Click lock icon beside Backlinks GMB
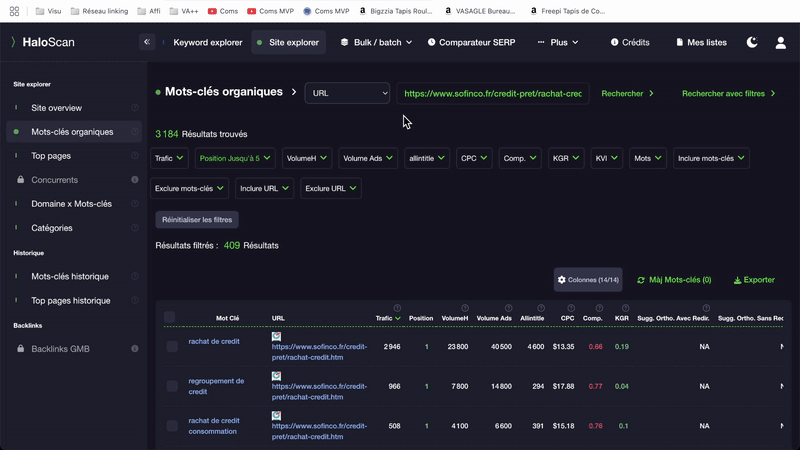The image size is (800, 450). click(x=20, y=348)
